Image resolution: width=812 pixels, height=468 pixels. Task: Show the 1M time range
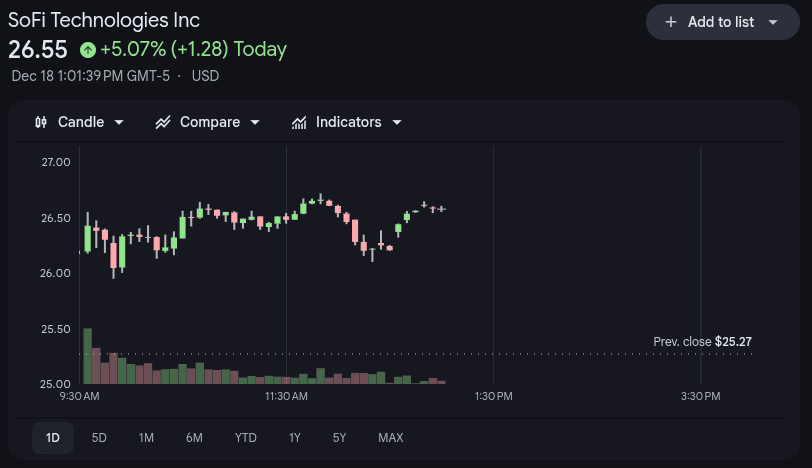point(146,437)
